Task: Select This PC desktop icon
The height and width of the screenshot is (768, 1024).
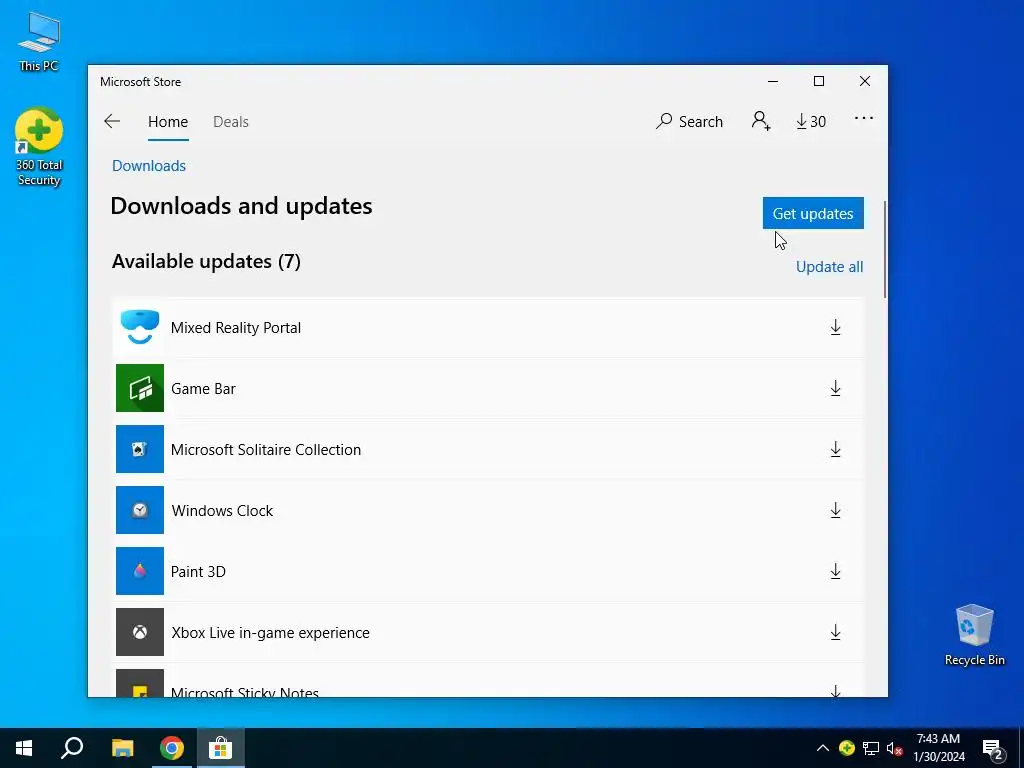Action: [39, 41]
